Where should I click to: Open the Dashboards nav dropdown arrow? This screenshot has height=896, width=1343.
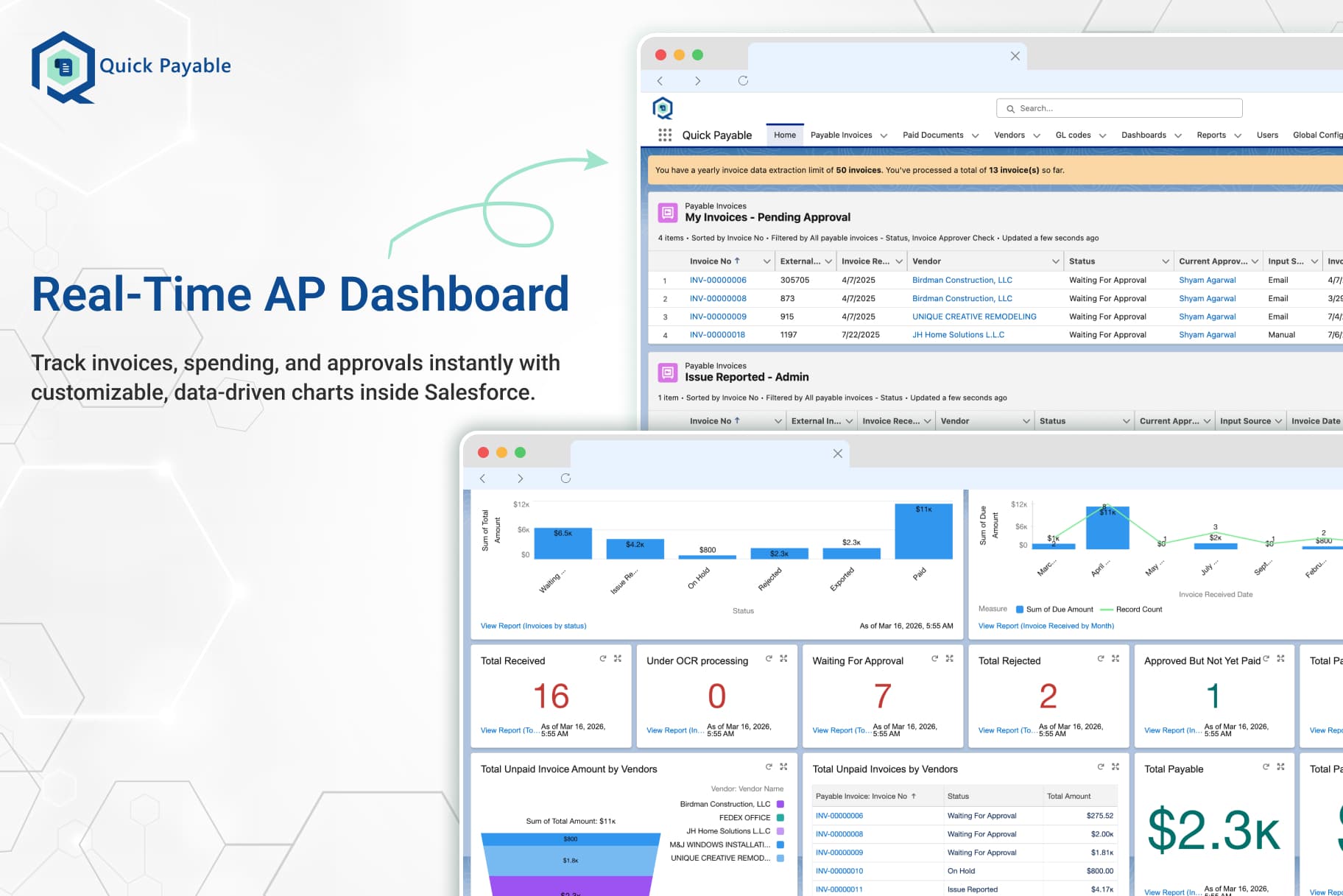(1177, 135)
